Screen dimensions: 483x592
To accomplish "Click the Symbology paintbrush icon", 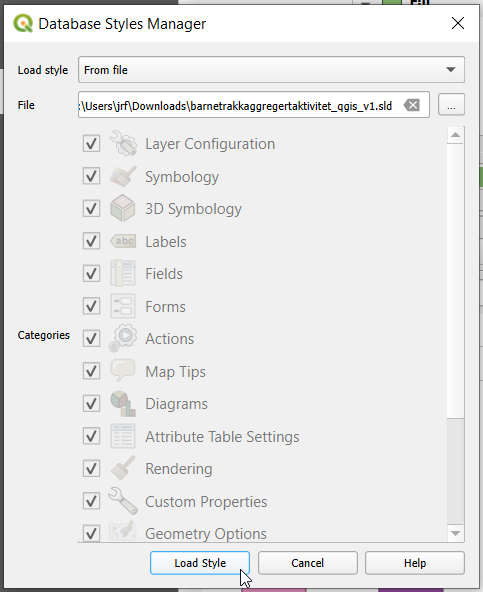I will pyautogui.click(x=123, y=176).
